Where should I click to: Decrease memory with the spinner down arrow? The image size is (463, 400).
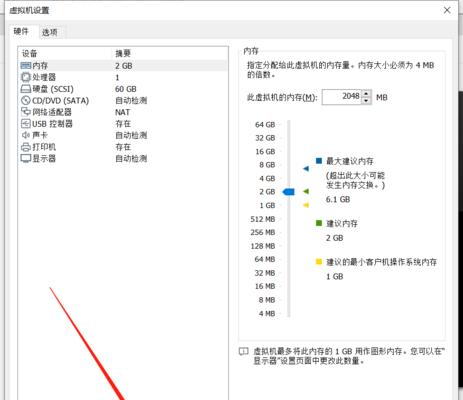pyautogui.click(x=366, y=100)
